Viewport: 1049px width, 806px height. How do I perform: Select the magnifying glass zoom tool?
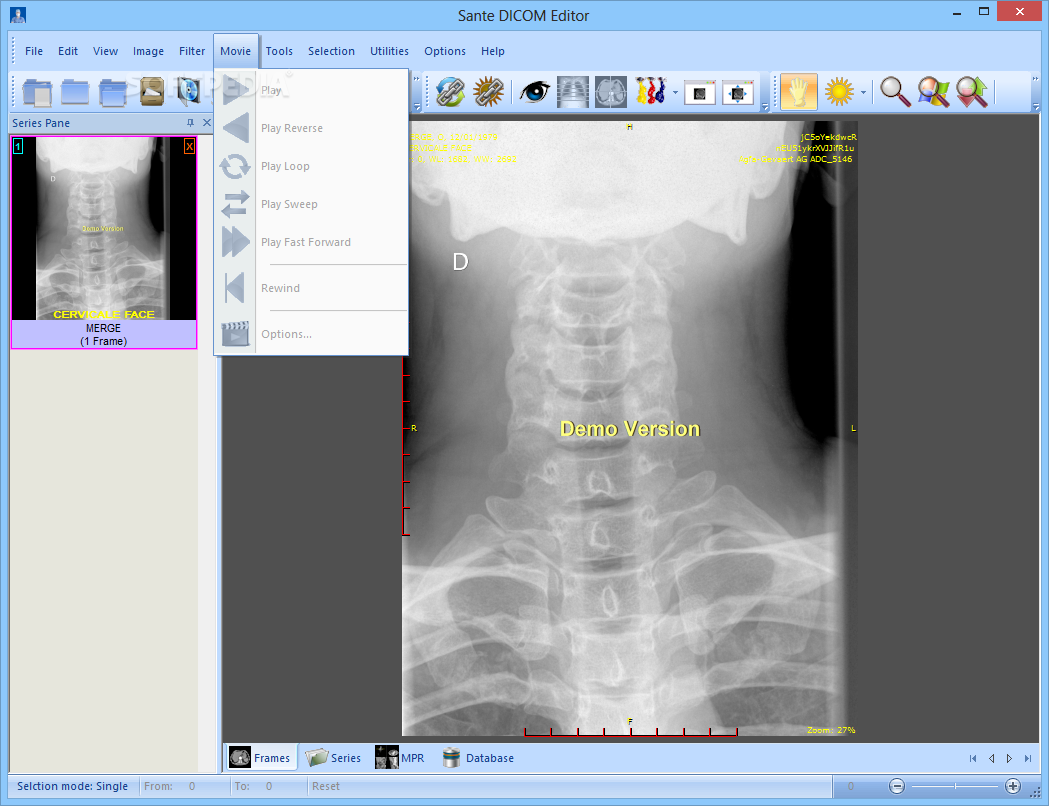895,92
